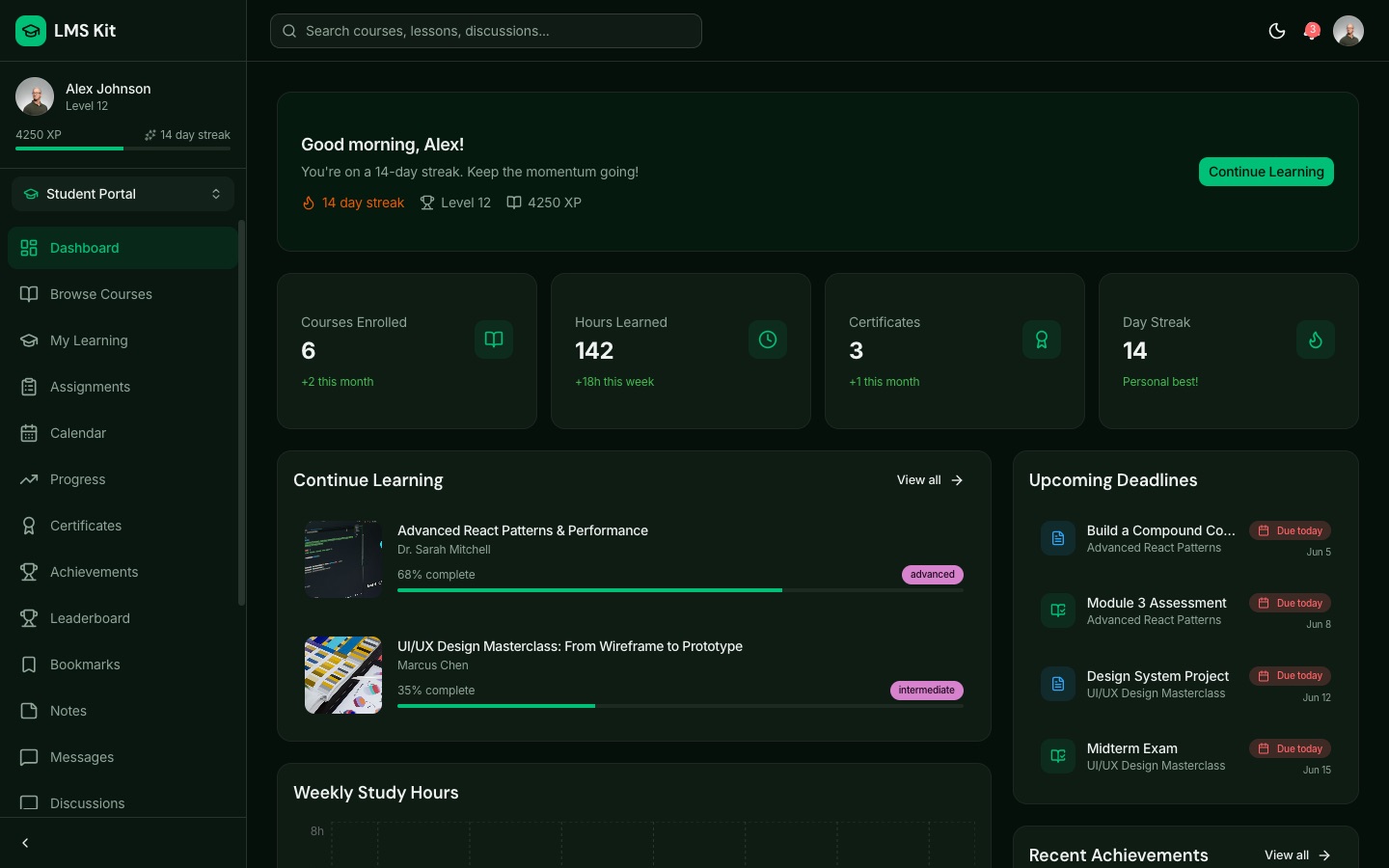Select My Learning in the sidebar
Viewport: 1389px width, 868px height.
click(x=123, y=340)
